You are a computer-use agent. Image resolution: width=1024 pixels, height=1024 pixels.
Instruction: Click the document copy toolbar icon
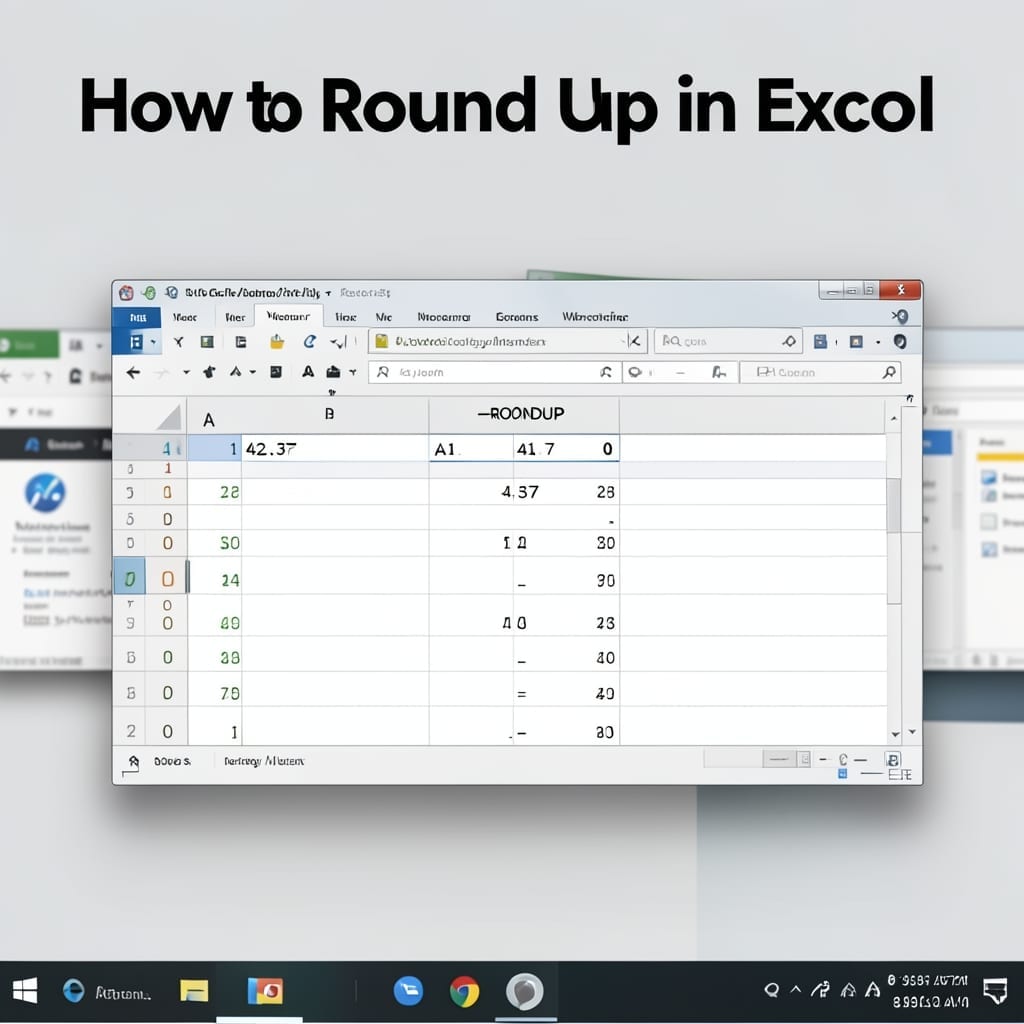(241, 342)
